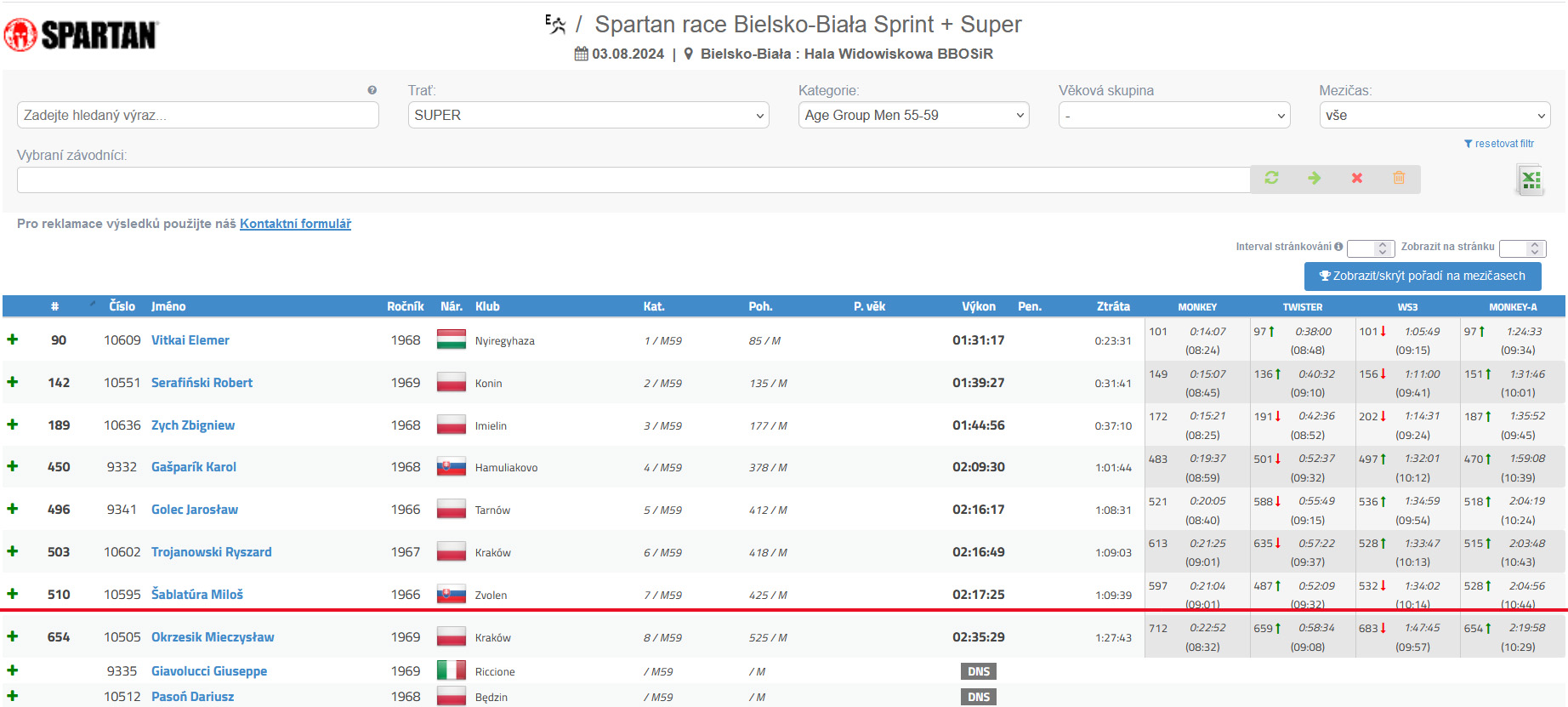
Task: Click the red X clear selection icon
Action: pos(1357,178)
